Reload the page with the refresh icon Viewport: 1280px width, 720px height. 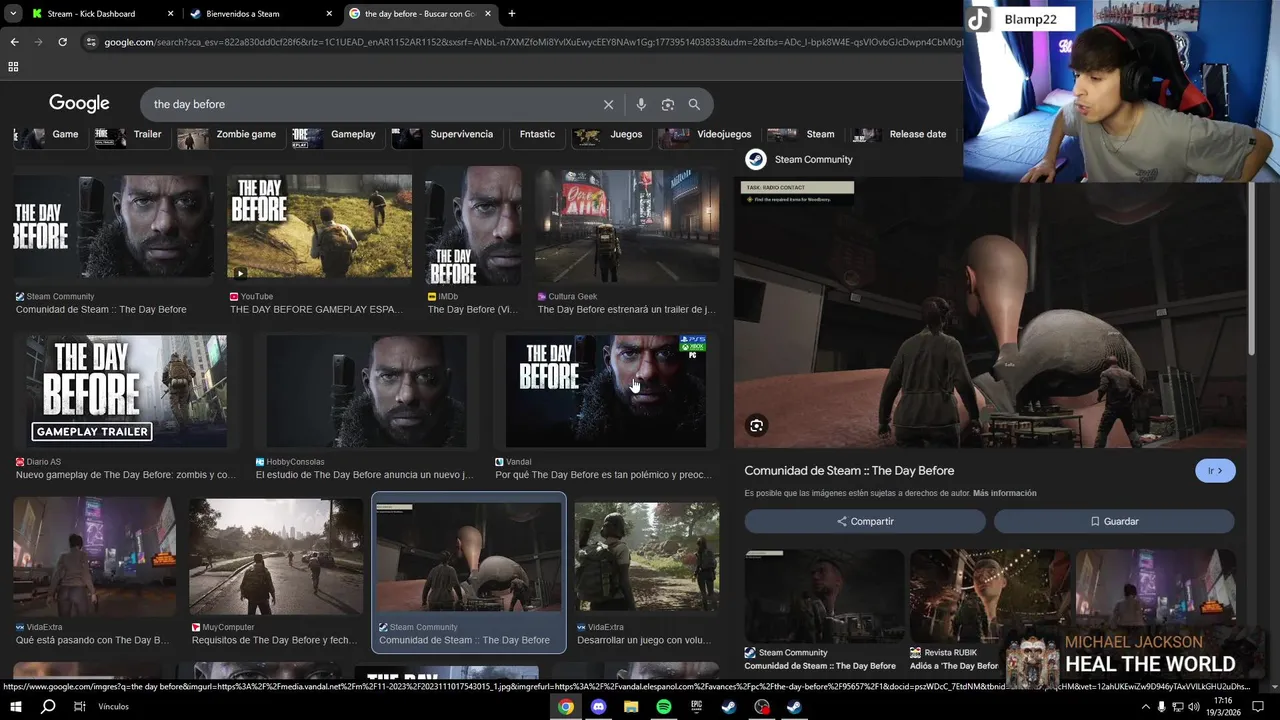pyautogui.click(x=62, y=42)
